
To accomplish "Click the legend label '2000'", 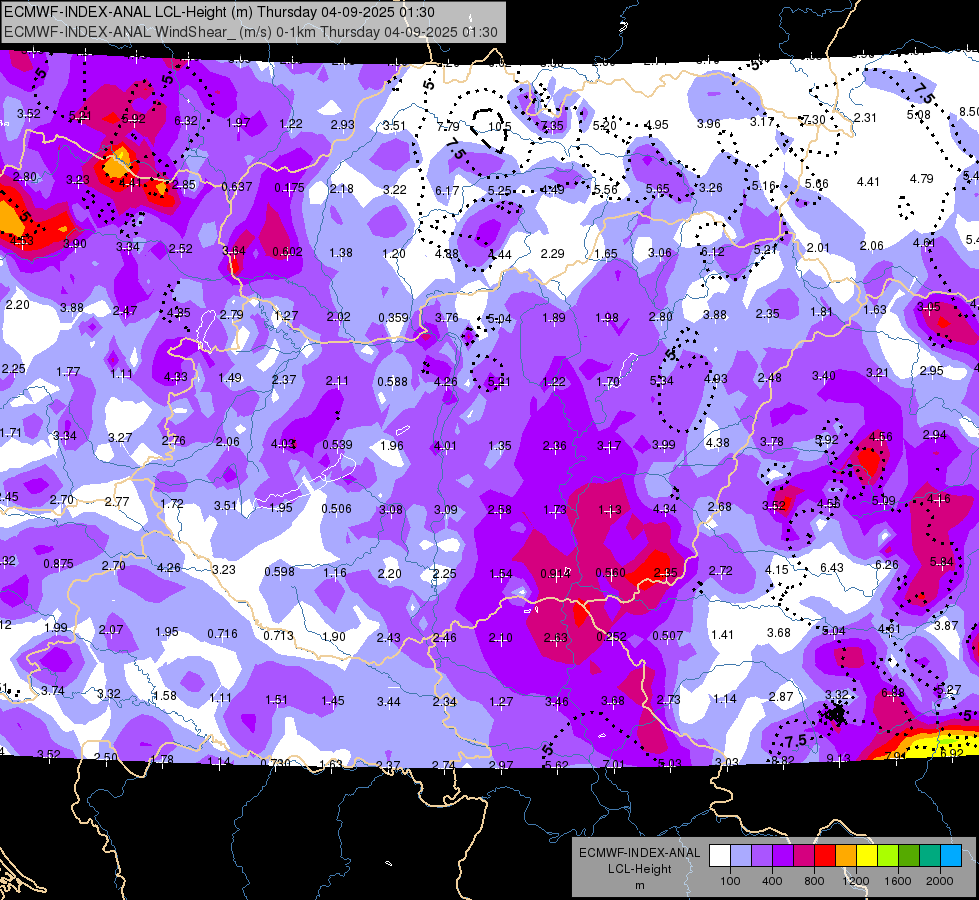I will coord(940,881).
